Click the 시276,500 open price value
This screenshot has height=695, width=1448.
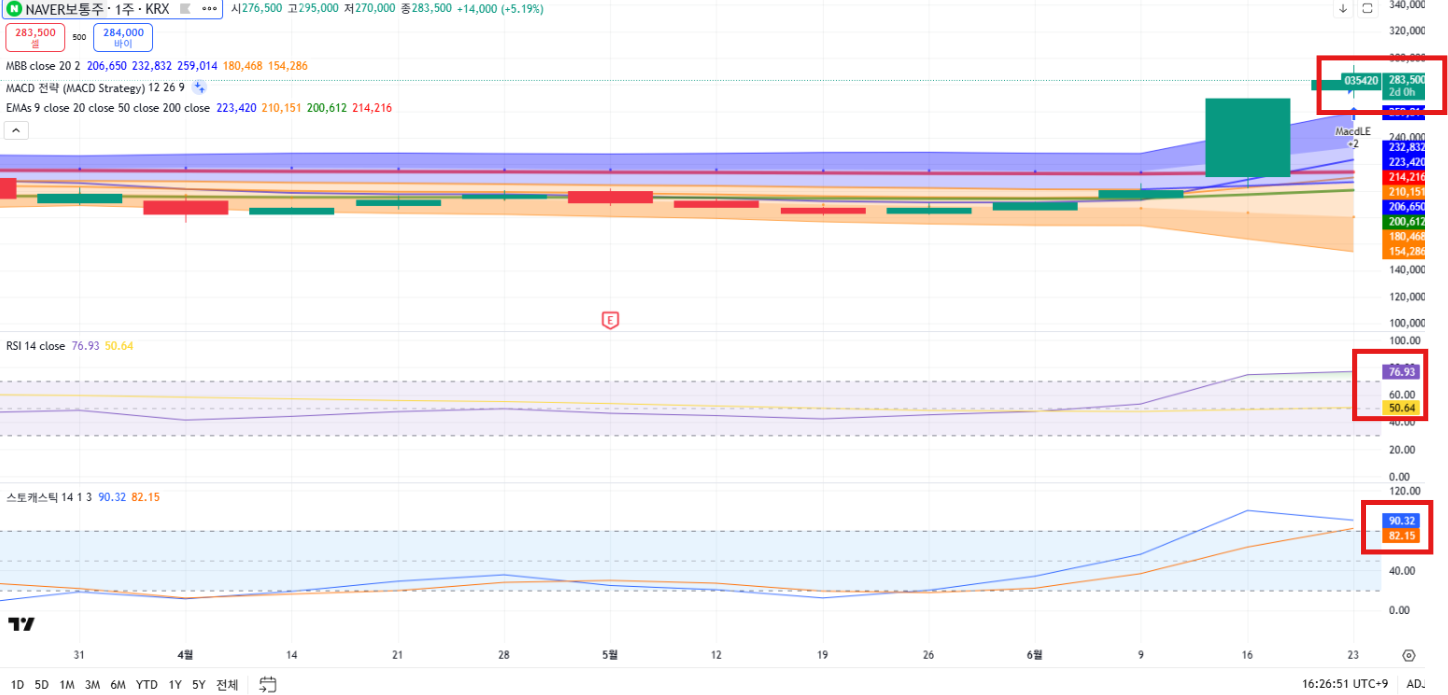click(x=256, y=8)
